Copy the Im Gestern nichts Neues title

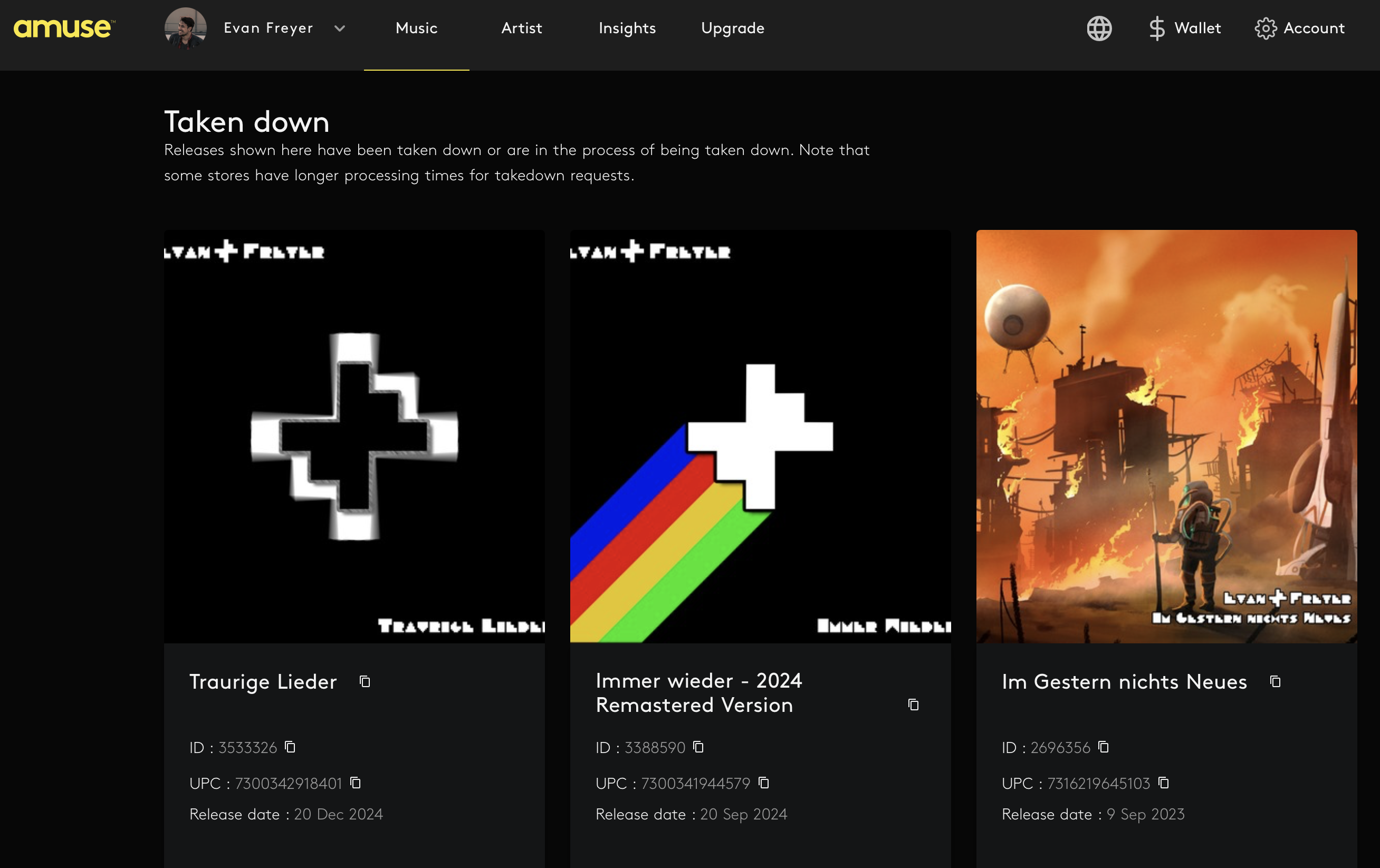click(x=1275, y=681)
